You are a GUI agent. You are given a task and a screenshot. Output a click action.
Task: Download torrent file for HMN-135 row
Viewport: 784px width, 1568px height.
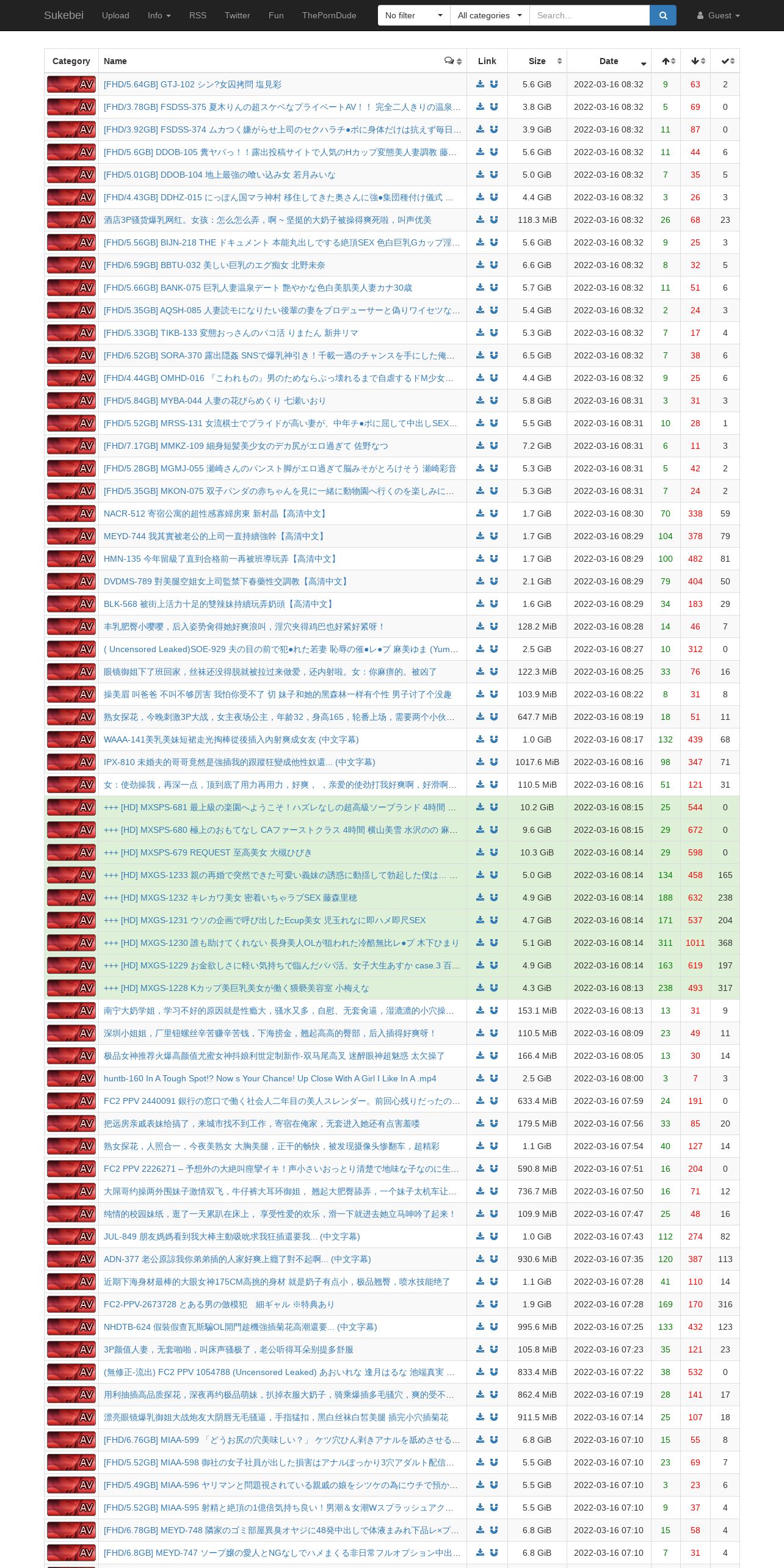click(x=481, y=559)
